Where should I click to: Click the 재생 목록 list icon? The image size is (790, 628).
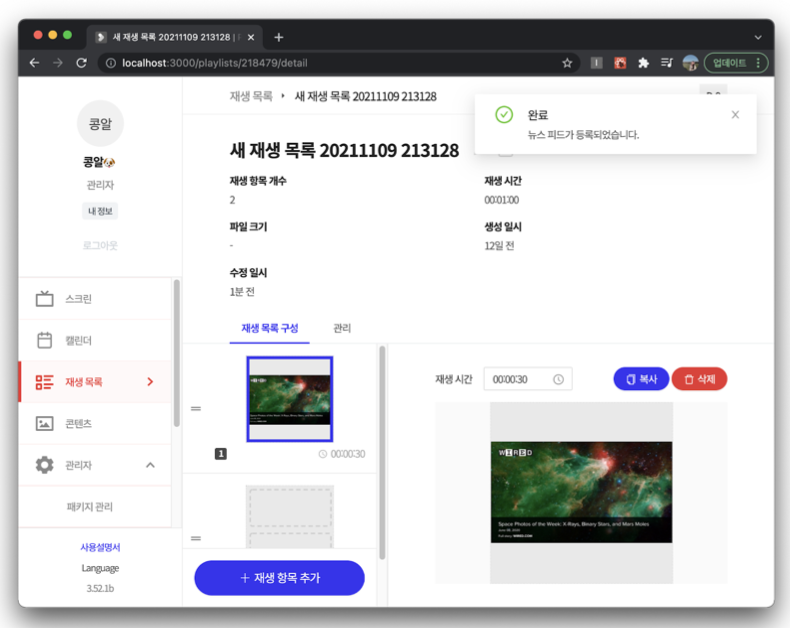point(44,382)
